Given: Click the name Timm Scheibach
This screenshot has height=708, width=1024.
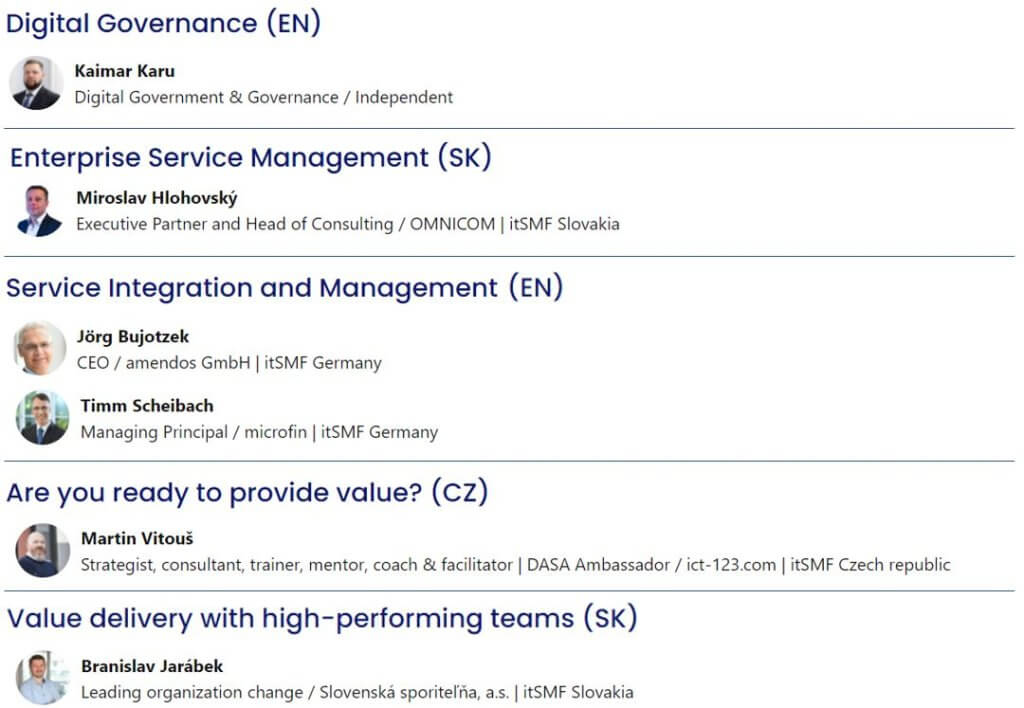Looking at the screenshot, I should coord(147,406).
